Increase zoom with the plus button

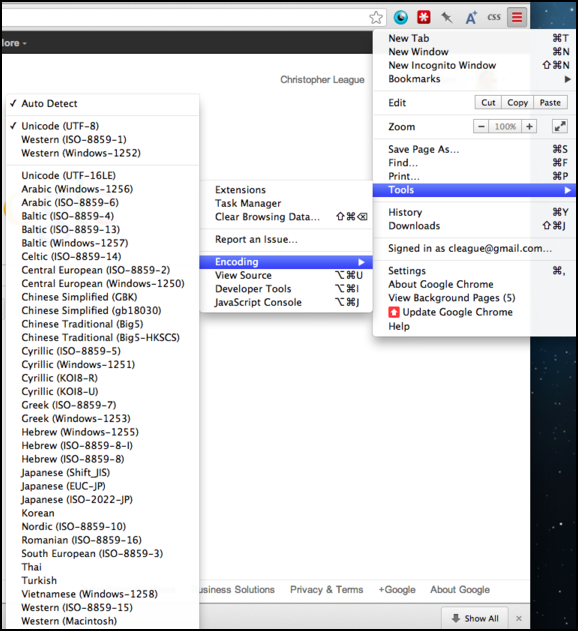click(529, 126)
